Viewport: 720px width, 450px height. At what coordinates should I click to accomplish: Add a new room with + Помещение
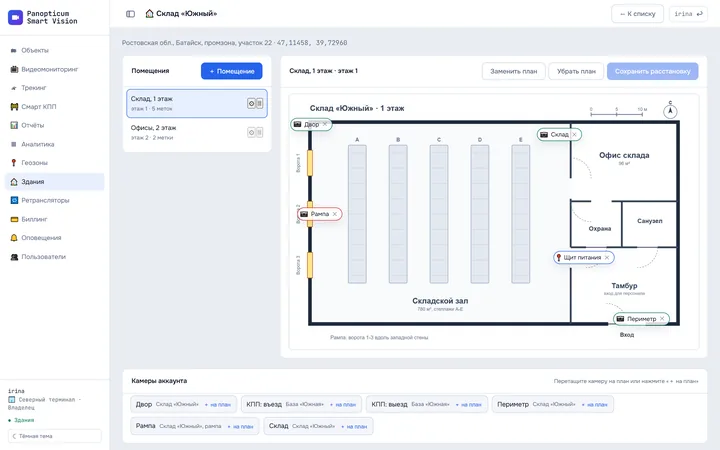pos(231,71)
